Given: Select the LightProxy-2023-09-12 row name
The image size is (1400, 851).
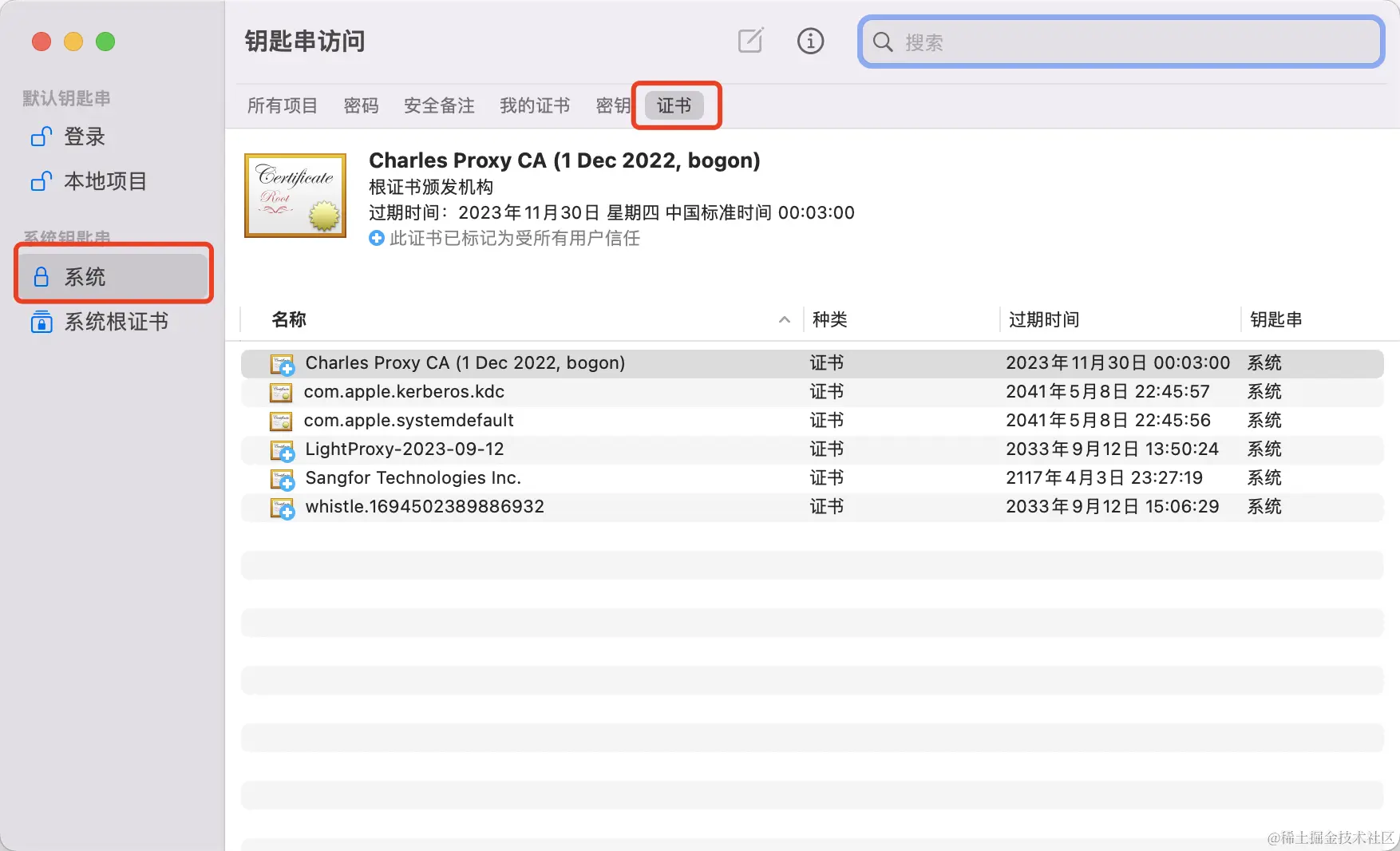Looking at the screenshot, I should 405,449.
